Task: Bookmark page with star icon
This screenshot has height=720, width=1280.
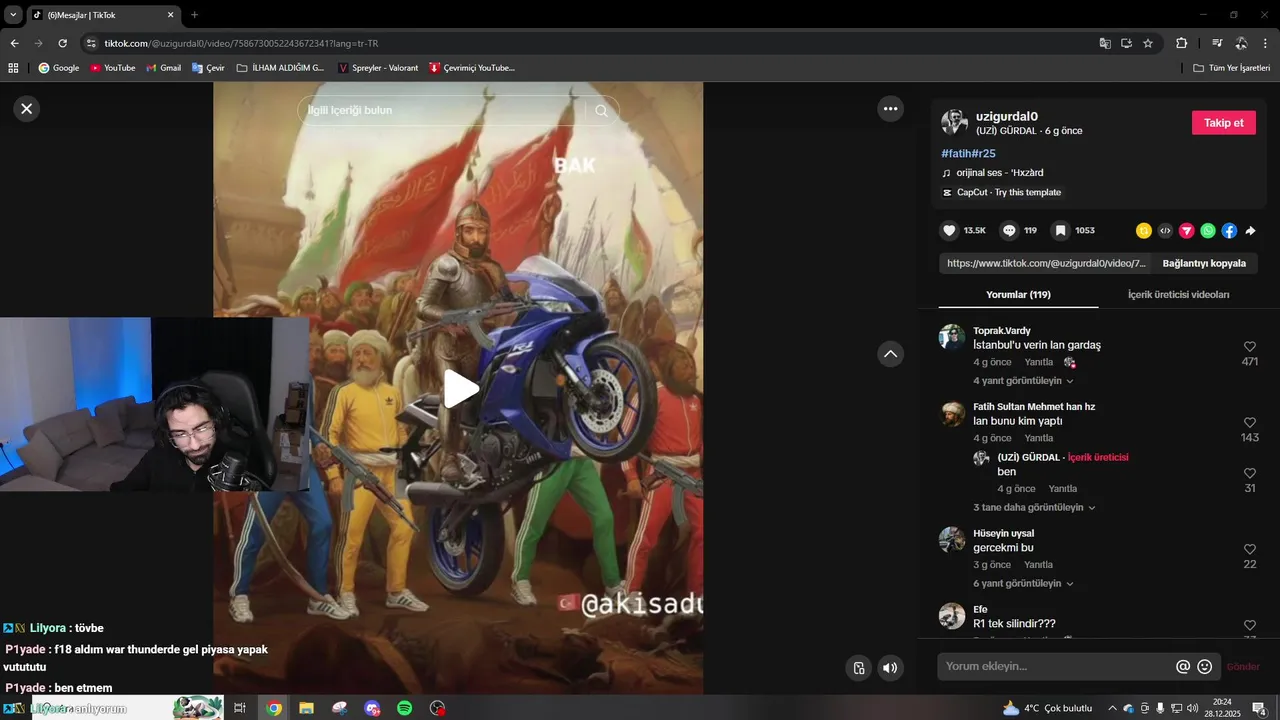Action: tap(1148, 43)
